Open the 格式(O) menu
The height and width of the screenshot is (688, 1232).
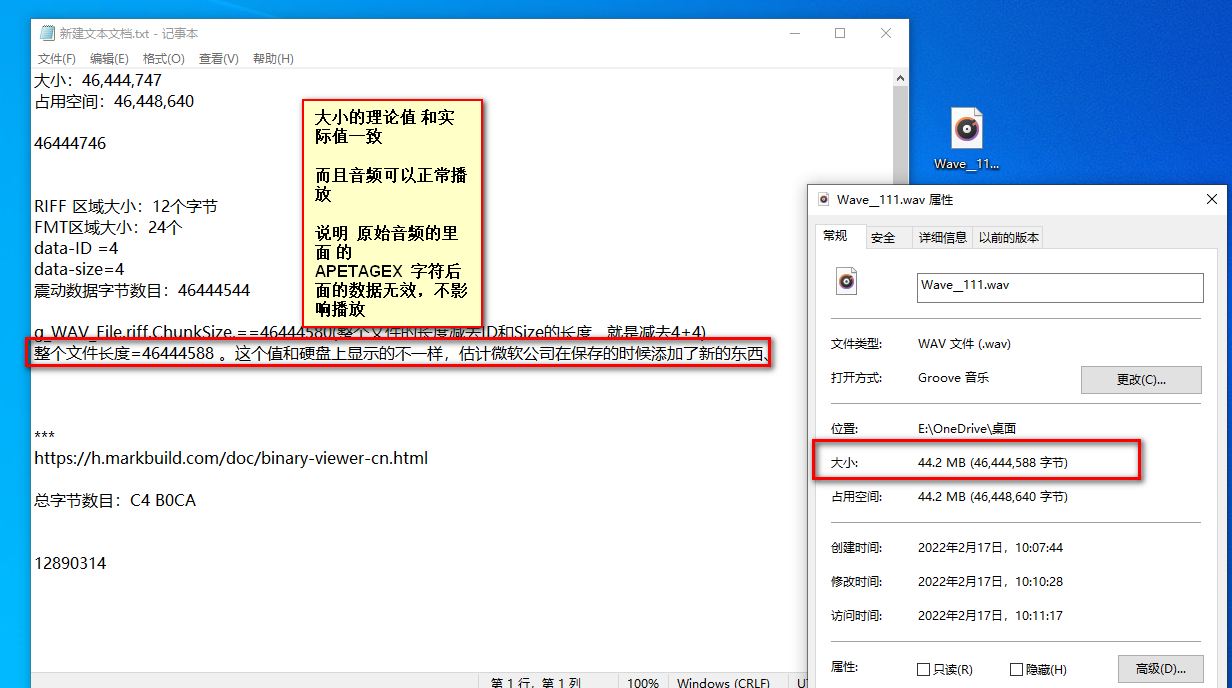(x=163, y=58)
